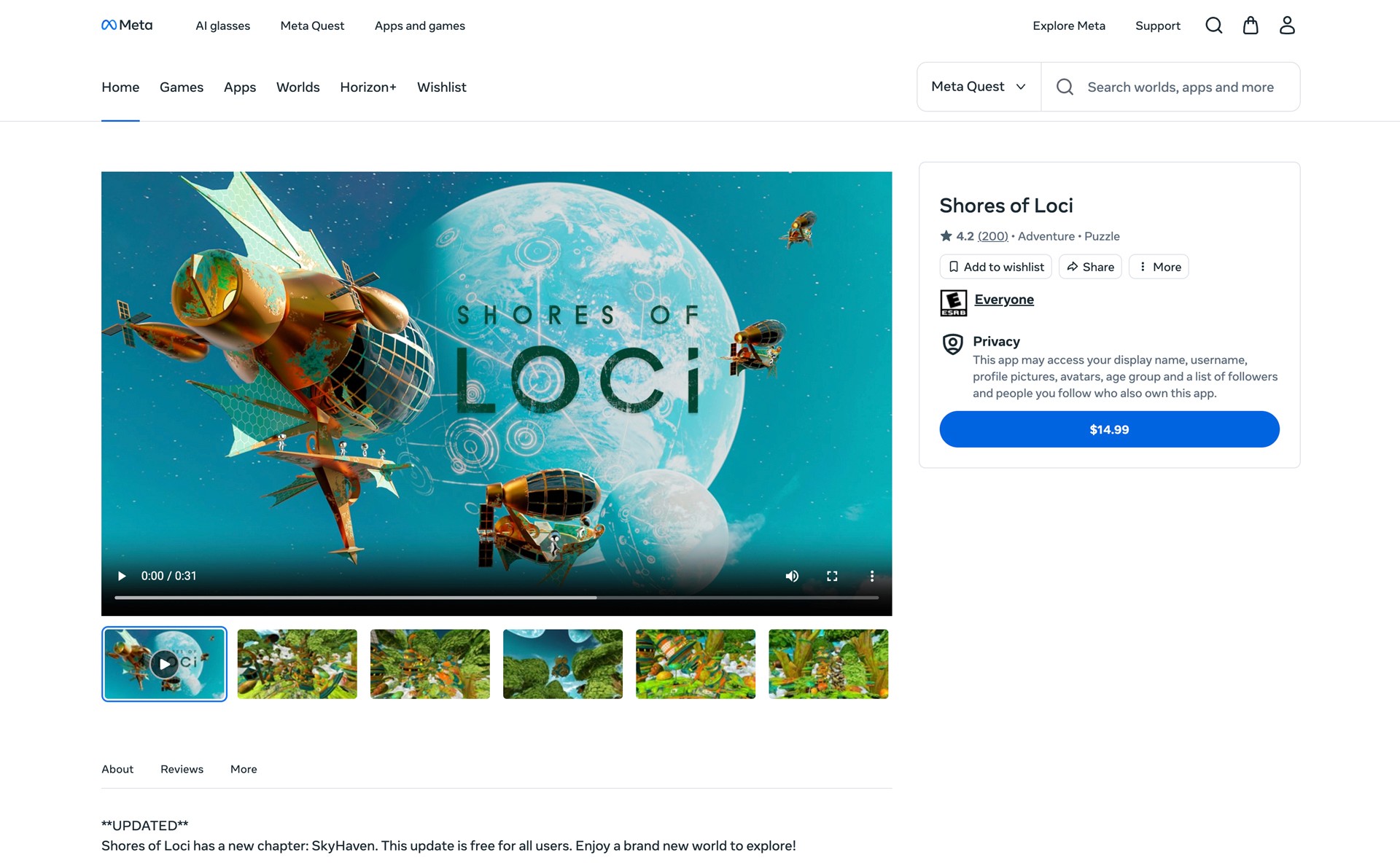The height and width of the screenshot is (863, 1400).
Task: Open the 200 ratings link
Action: [992, 236]
